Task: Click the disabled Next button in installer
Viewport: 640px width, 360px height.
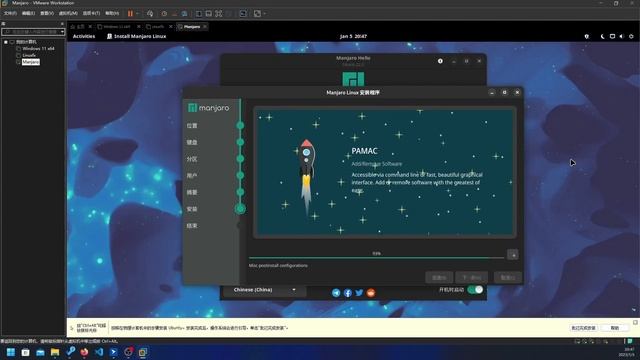Action: (471, 278)
